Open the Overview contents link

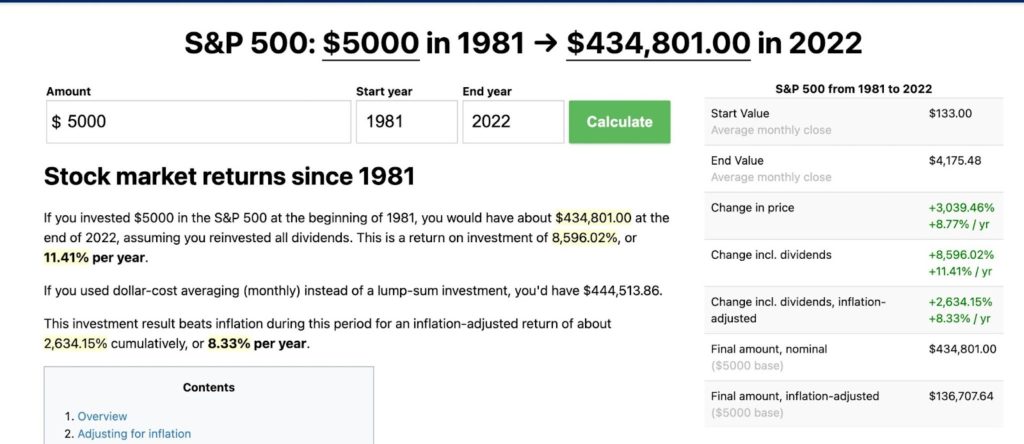(x=102, y=416)
